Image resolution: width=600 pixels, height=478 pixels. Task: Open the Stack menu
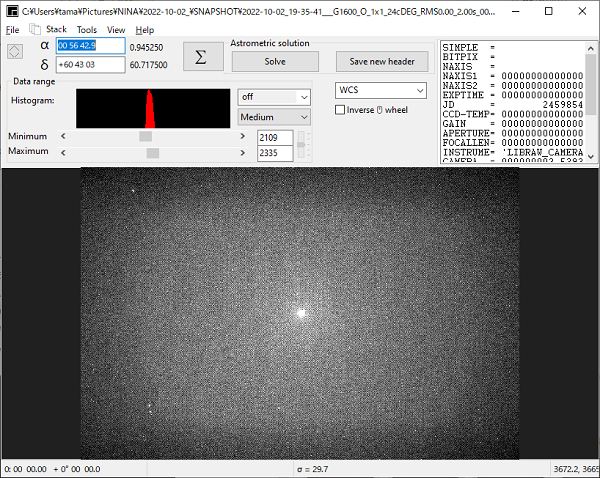pyautogui.click(x=56, y=29)
